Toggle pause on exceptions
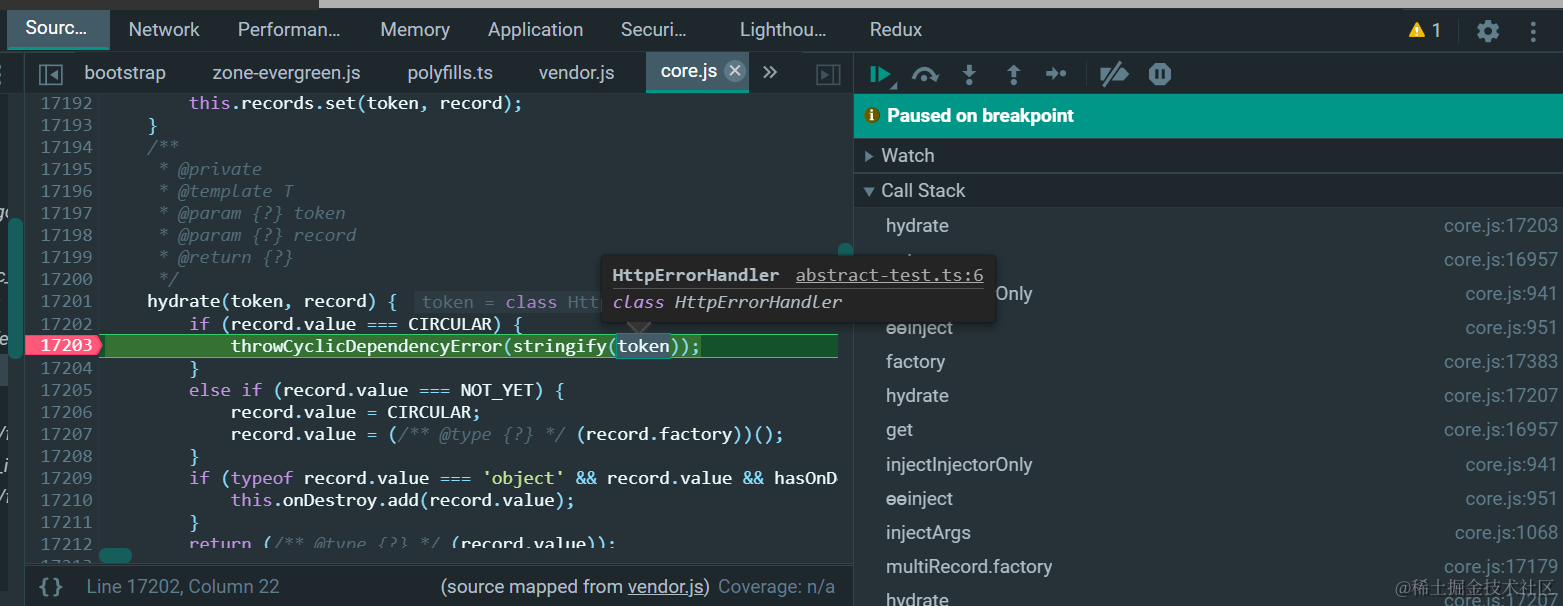The height and width of the screenshot is (606, 1563). coord(1160,74)
